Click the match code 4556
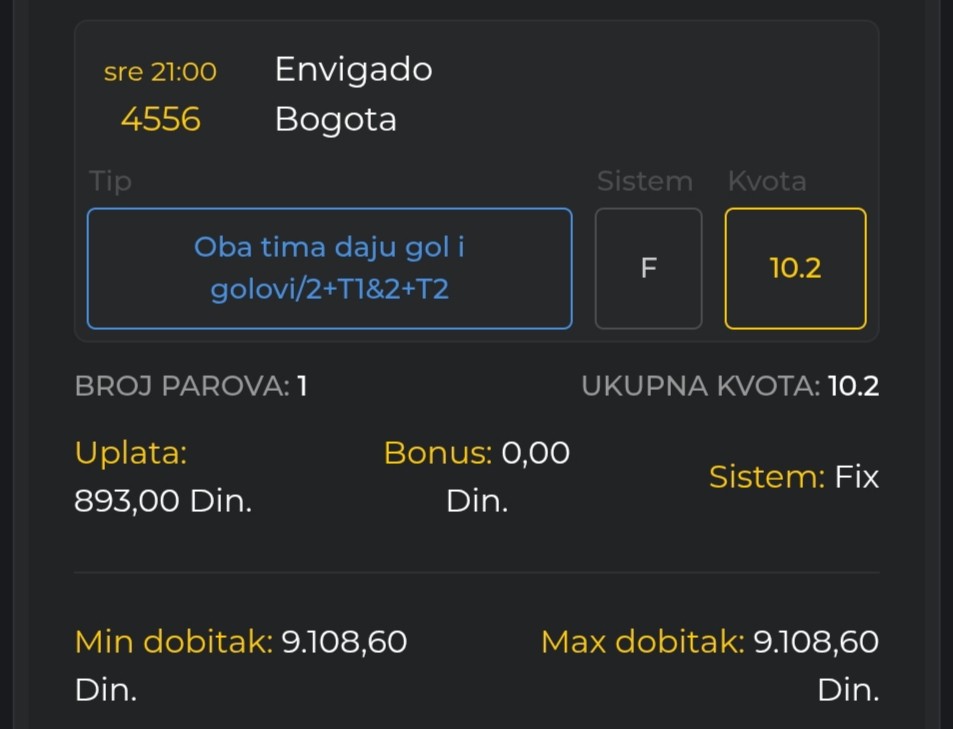The image size is (953, 729). (x=160, y=119)
